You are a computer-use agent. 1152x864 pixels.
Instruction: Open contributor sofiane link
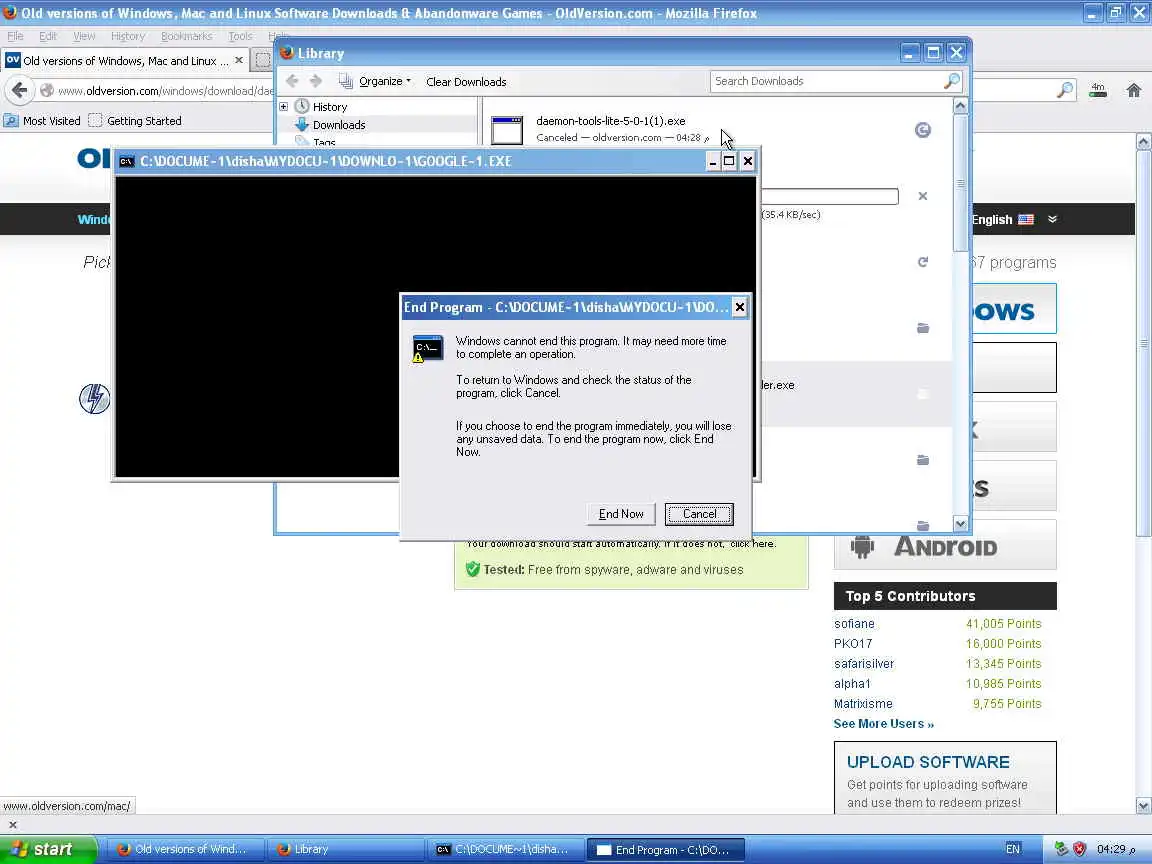[854, 624]
